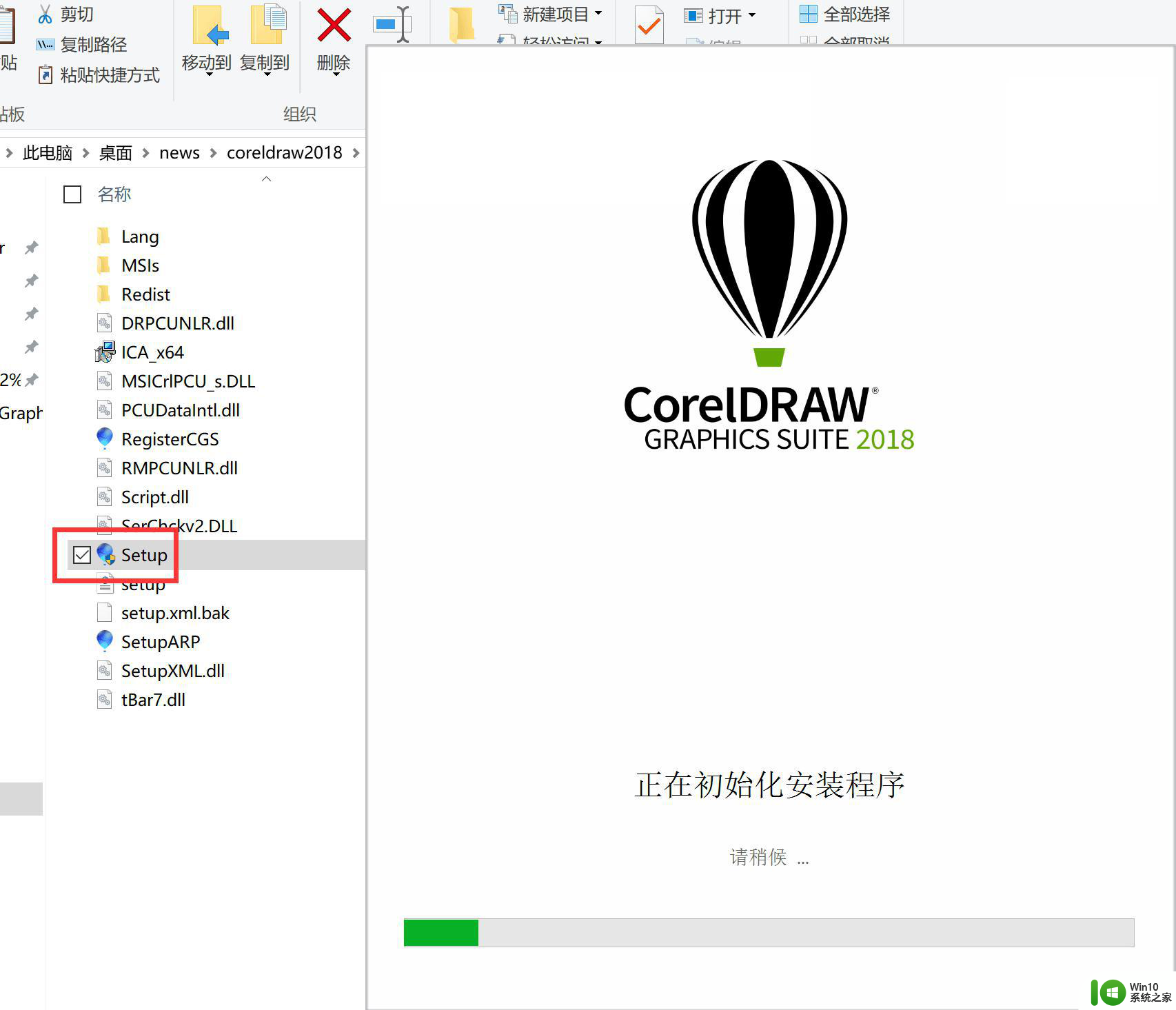Select the ICA_x64 installer icon
The height and width of the screenshot is (1010, 1176).
click(105, 352)
